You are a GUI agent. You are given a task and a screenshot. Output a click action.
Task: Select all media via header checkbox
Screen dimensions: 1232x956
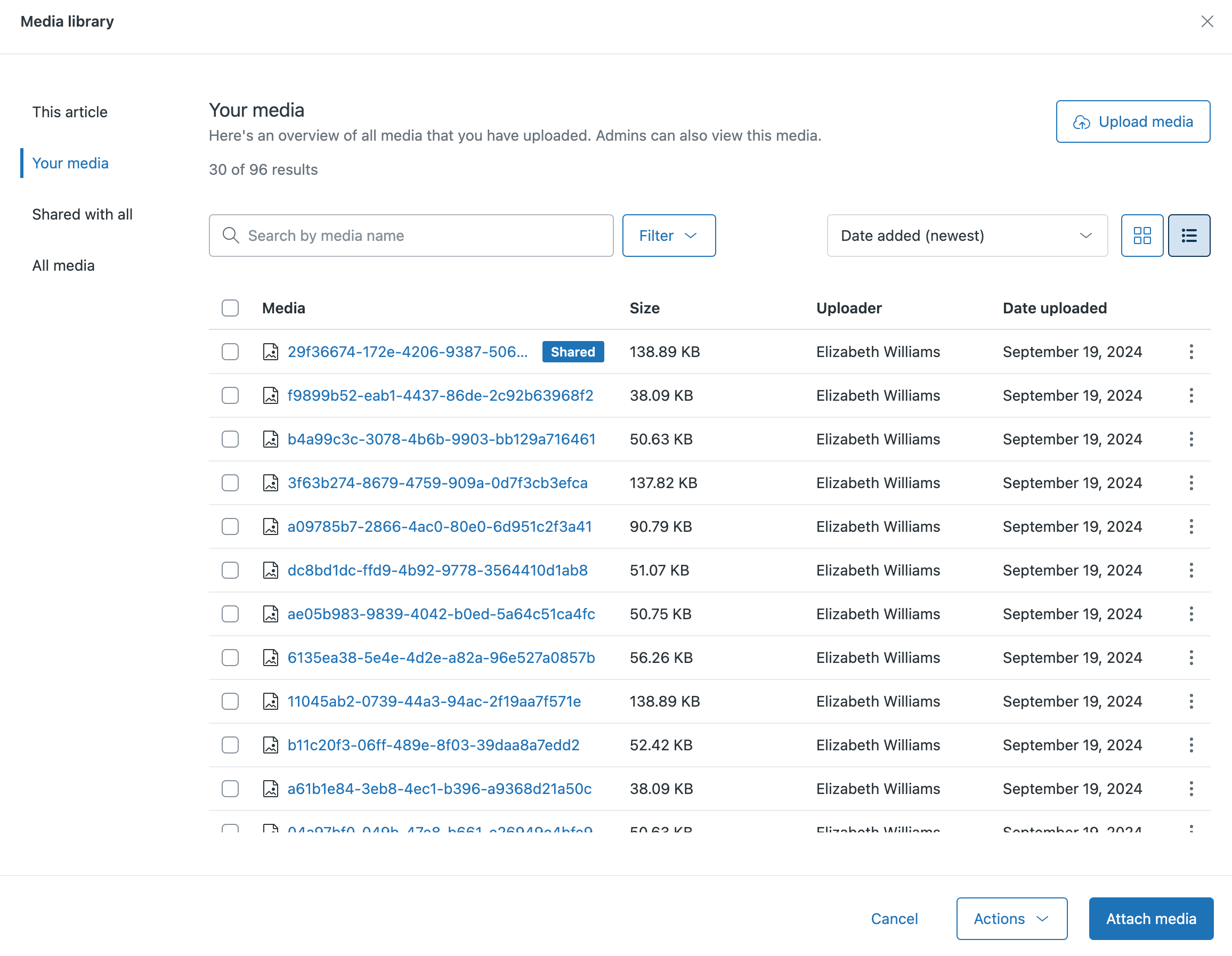pos(230,308)
